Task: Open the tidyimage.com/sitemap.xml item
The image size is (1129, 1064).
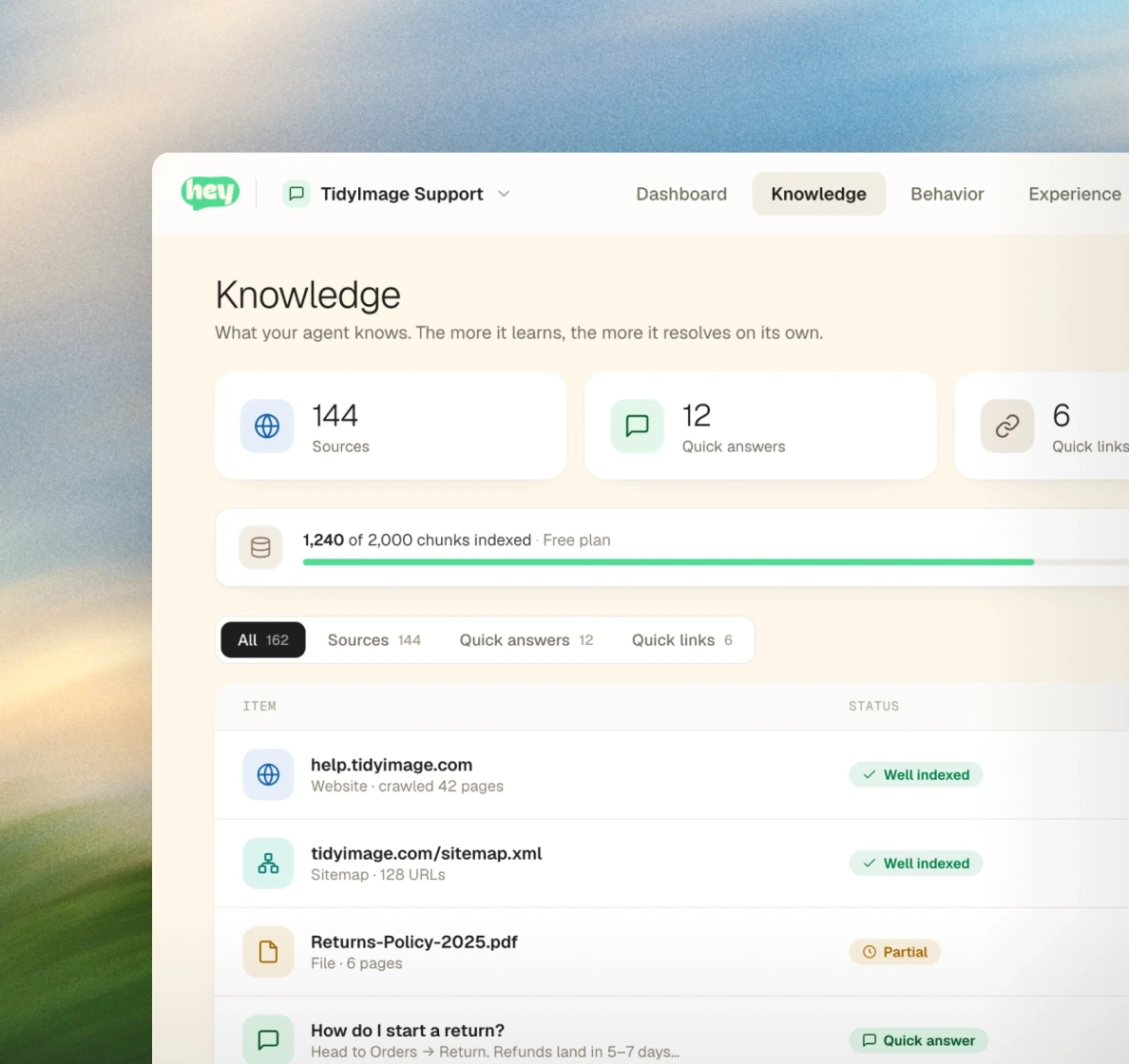Action: (672, 864)
